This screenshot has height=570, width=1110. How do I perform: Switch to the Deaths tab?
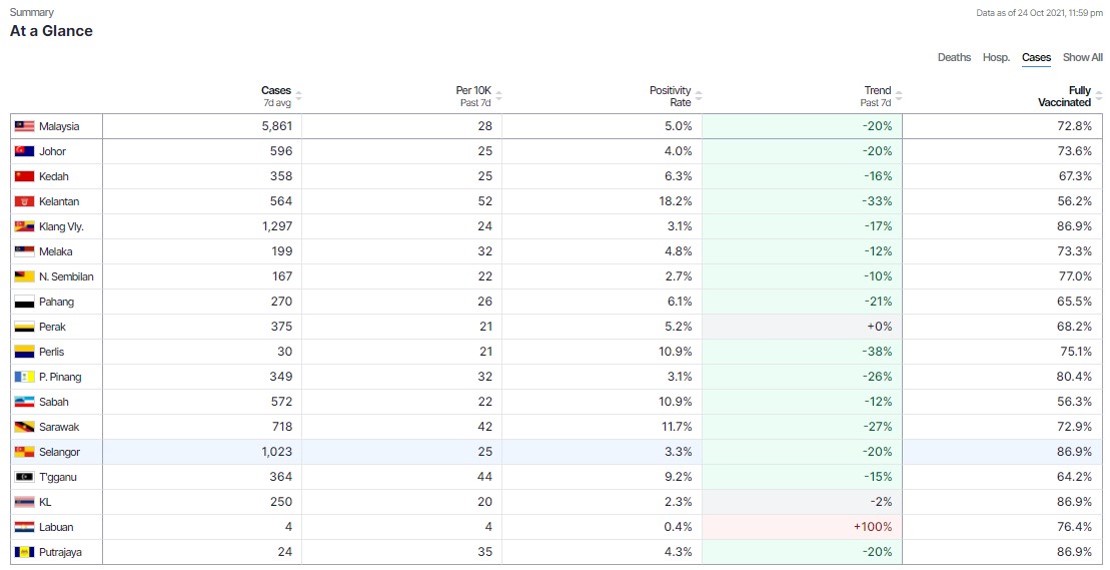954,58
